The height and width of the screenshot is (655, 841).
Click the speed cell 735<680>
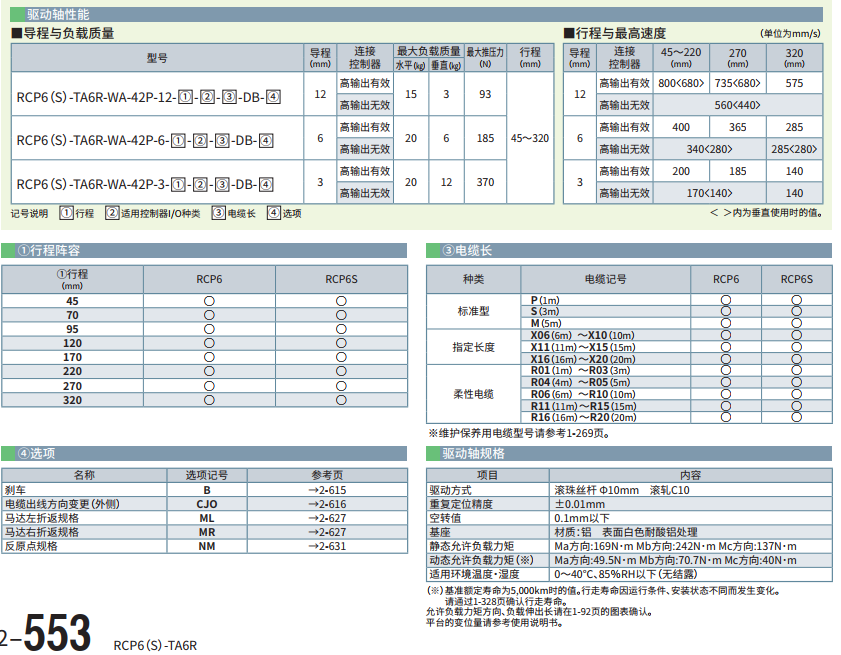pyautogui.click(x=737, y=83)
